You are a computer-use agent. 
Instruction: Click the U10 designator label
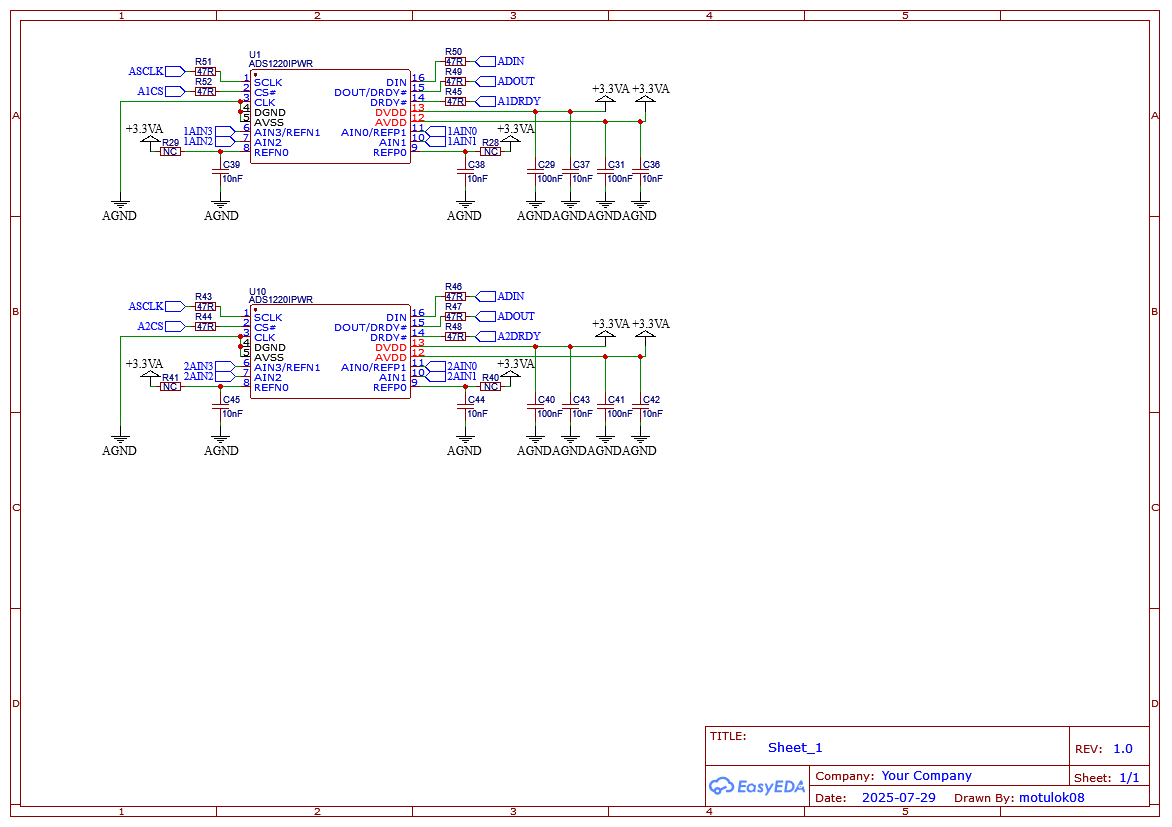(257, 292)
